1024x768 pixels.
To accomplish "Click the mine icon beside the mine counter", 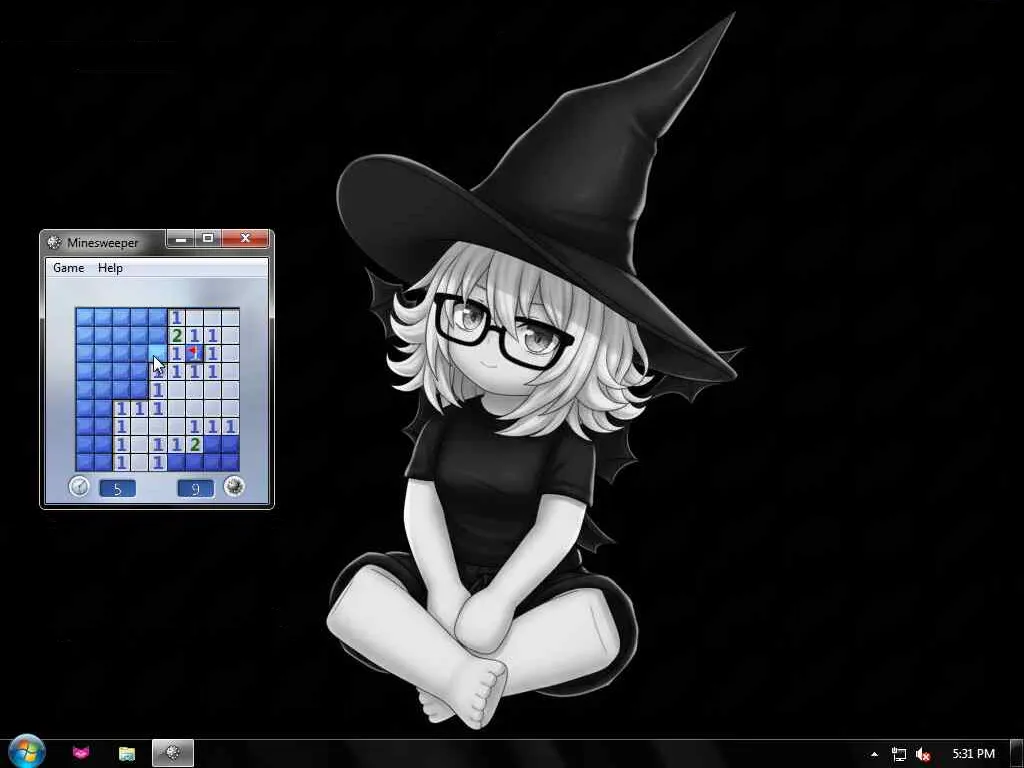I will pyautogui.click(x=234, y=487).
